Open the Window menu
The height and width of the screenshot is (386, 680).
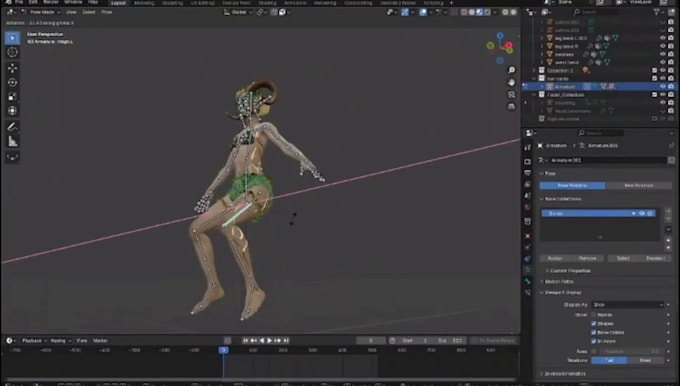73,2
